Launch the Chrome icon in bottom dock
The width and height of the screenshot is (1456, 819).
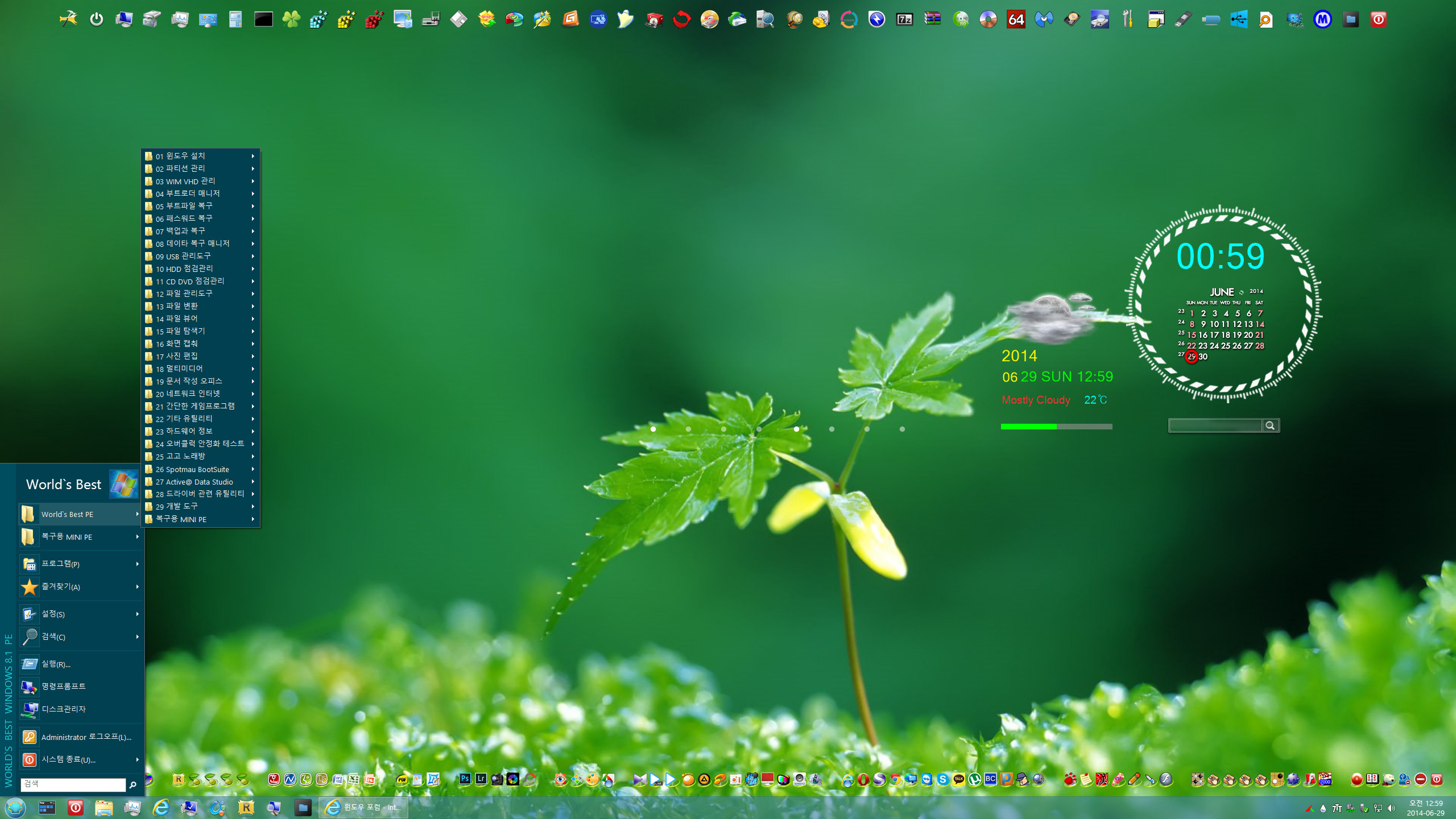(895, 779)
